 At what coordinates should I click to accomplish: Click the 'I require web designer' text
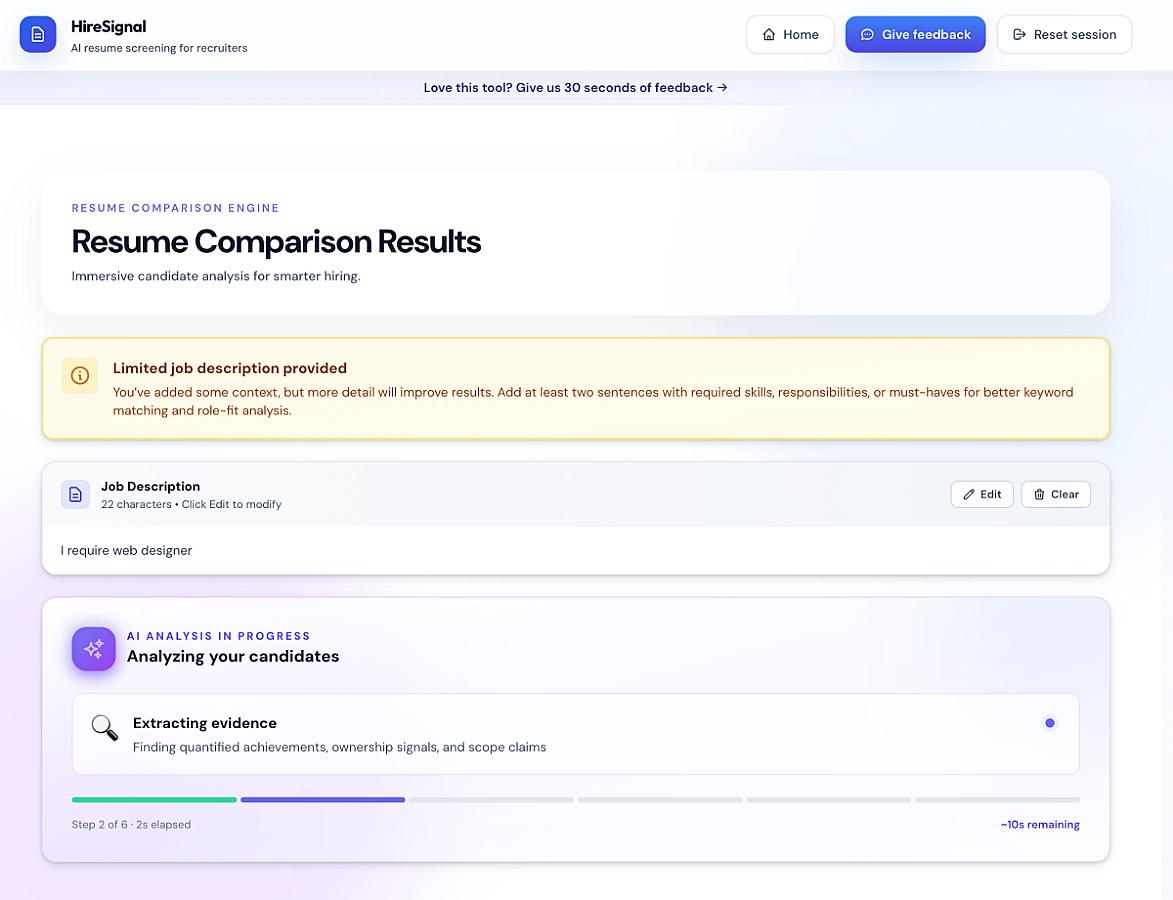coord(126,551)
